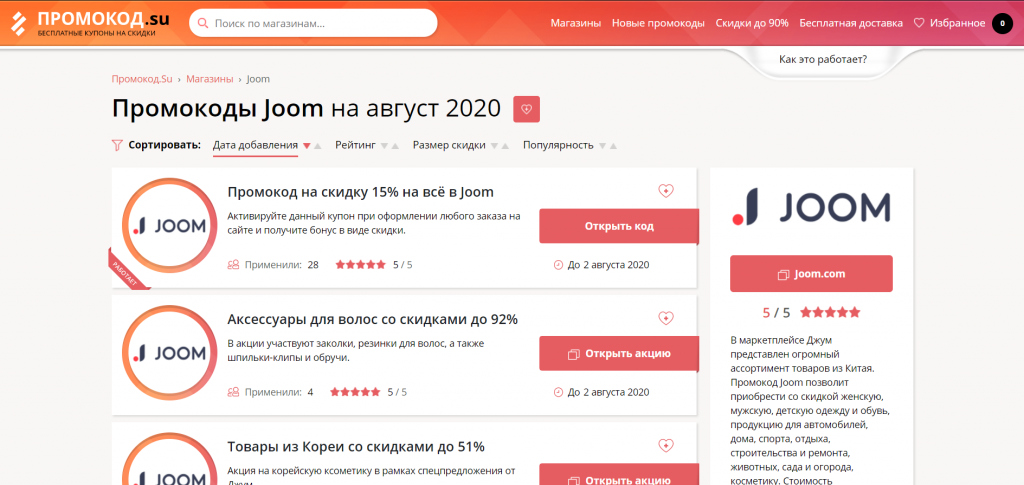Open Аксессуары для волос со скидками title
1024x485 pixels.
(372, 319)
